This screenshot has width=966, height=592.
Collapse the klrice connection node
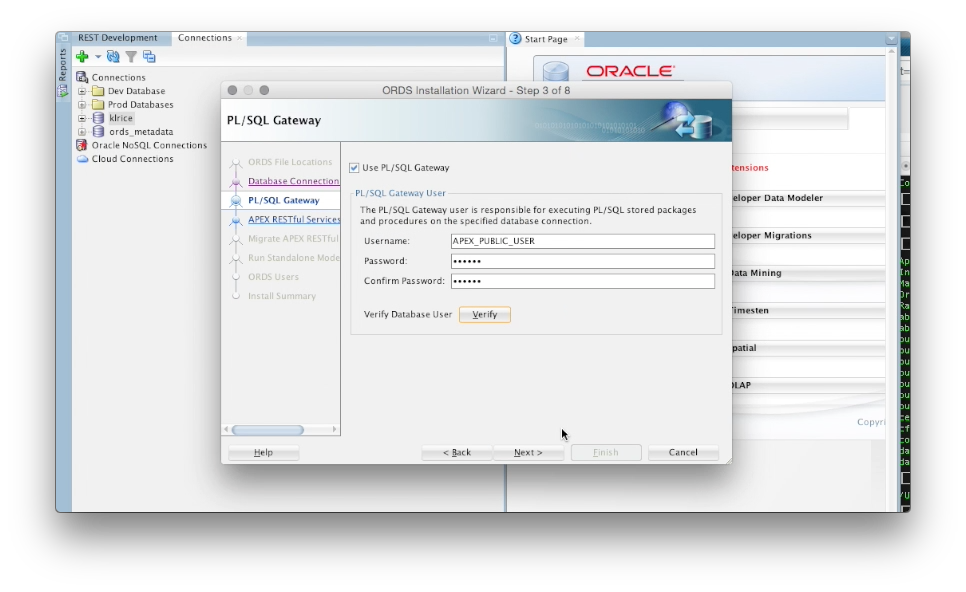pyautogui.click(x=81, y=118)
